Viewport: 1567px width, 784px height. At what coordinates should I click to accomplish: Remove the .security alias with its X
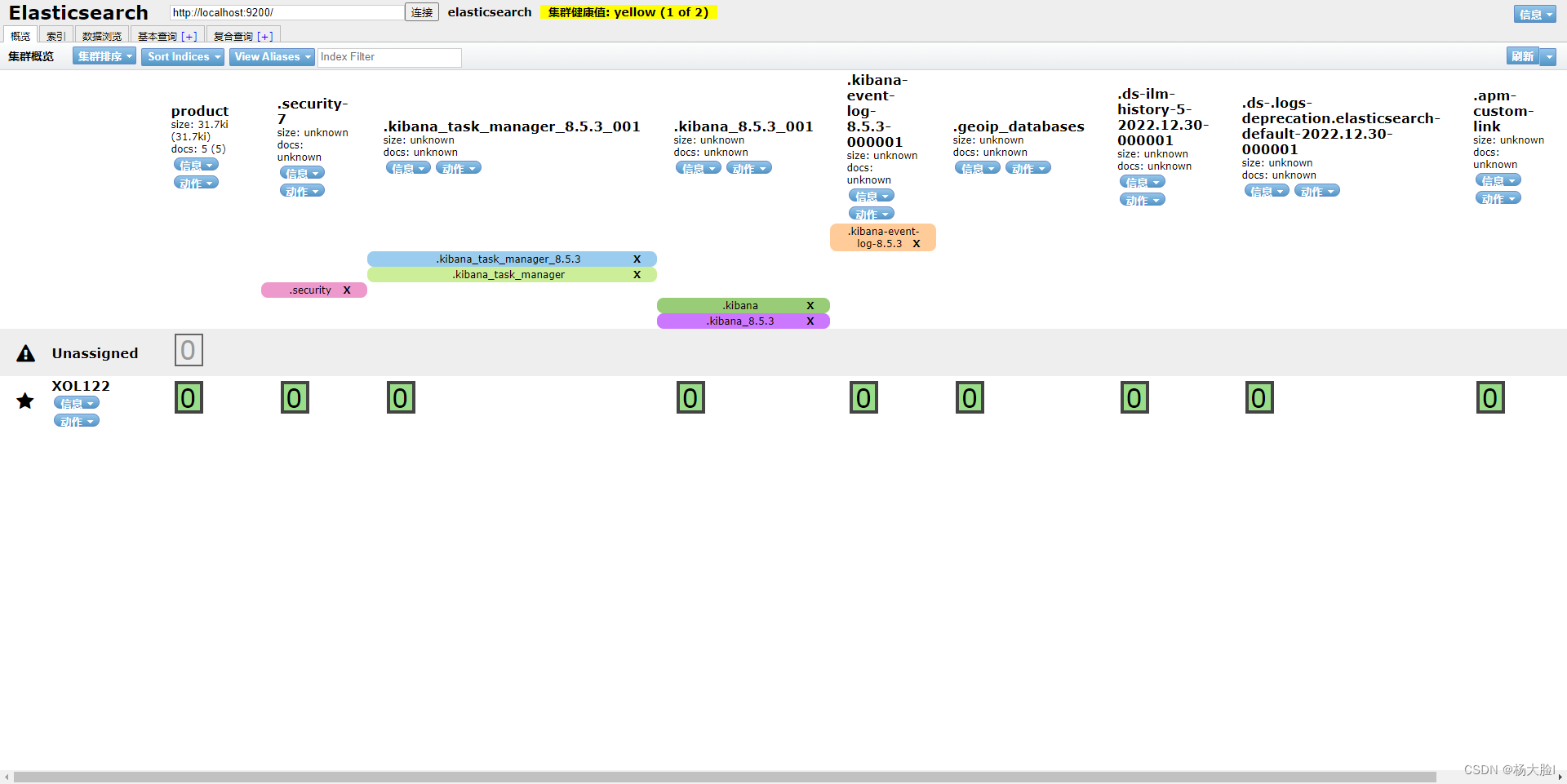tap(347, 290)
